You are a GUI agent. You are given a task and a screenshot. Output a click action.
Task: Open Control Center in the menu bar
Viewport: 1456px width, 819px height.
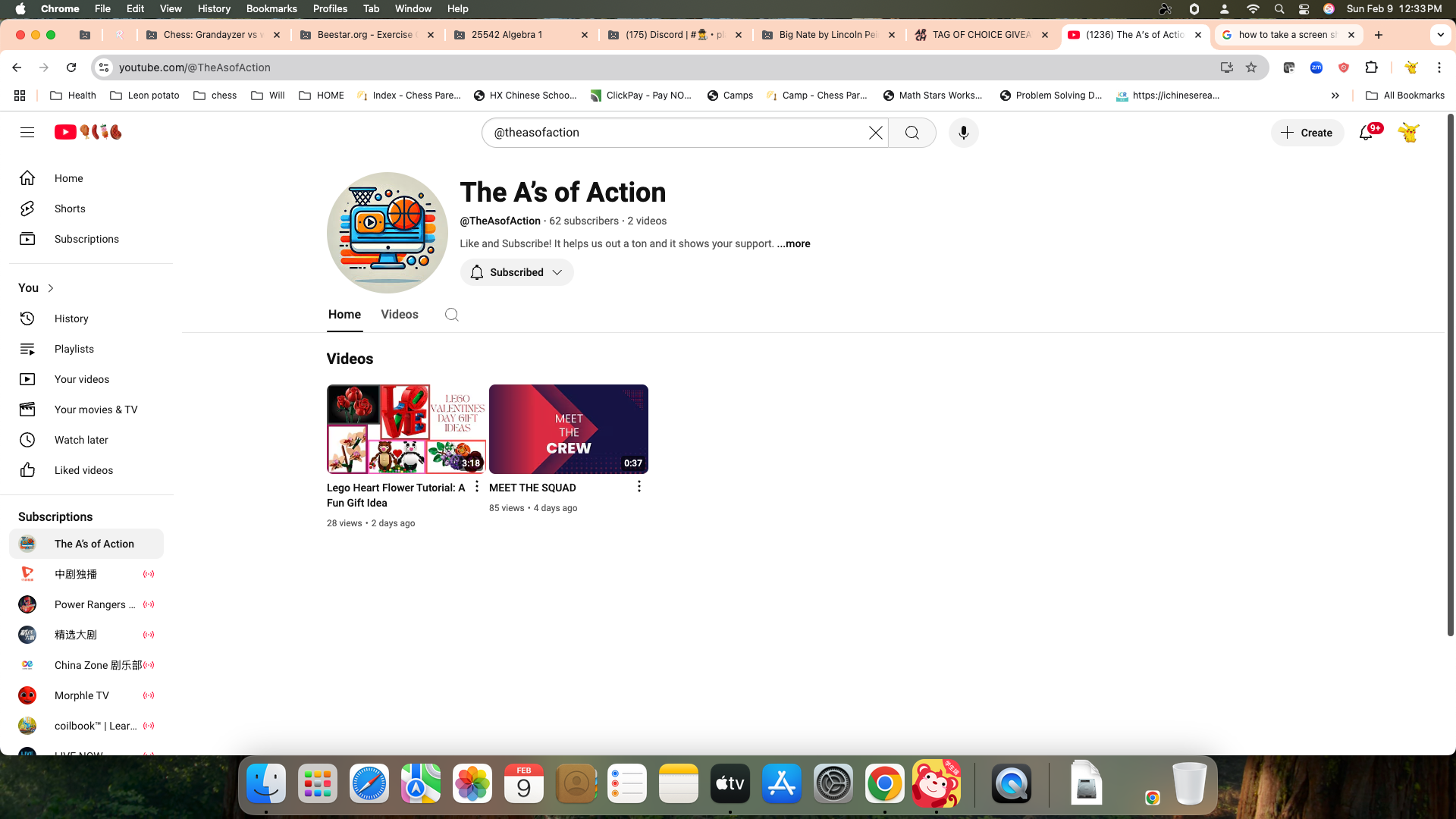point(1304,9)
